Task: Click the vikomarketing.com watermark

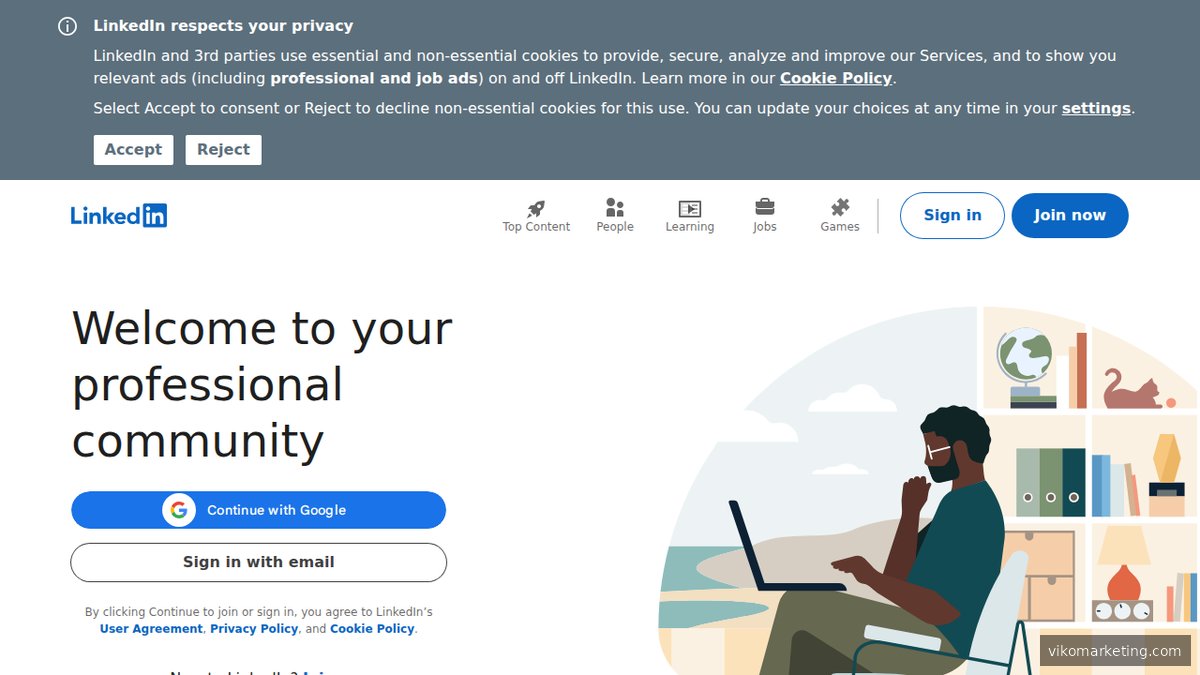Action: (x=1118, y=650)
